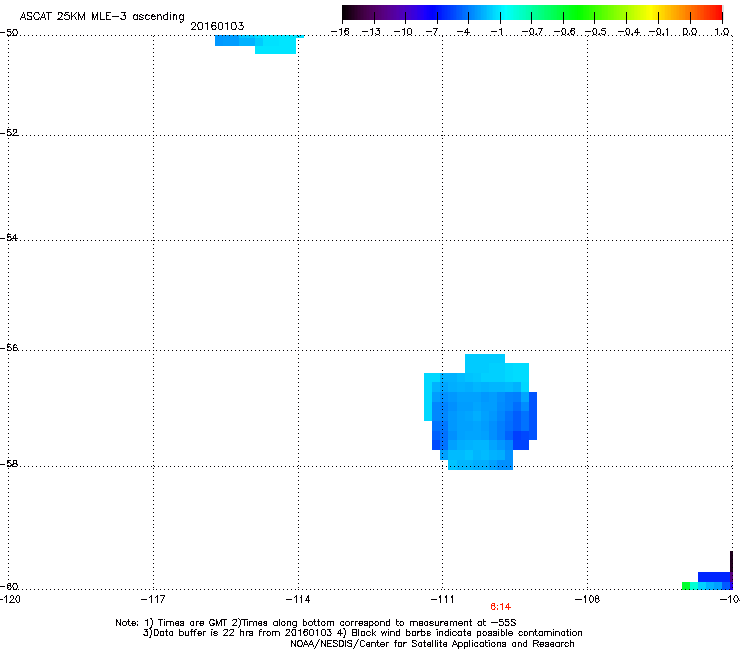
Task: Select the date label 20160103
Action: (217, 26)
